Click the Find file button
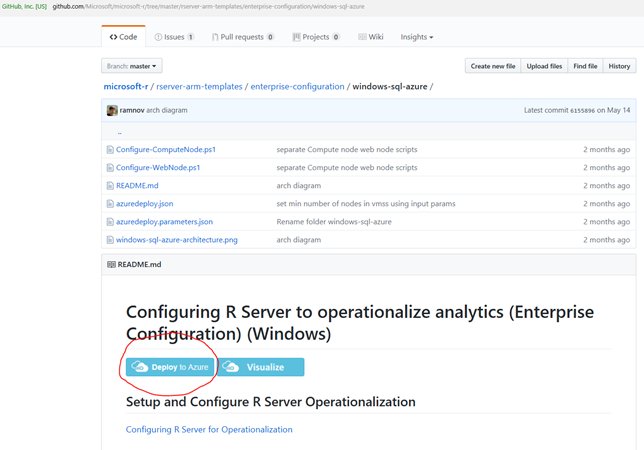The image size is (644, 450). click(585, 66)
